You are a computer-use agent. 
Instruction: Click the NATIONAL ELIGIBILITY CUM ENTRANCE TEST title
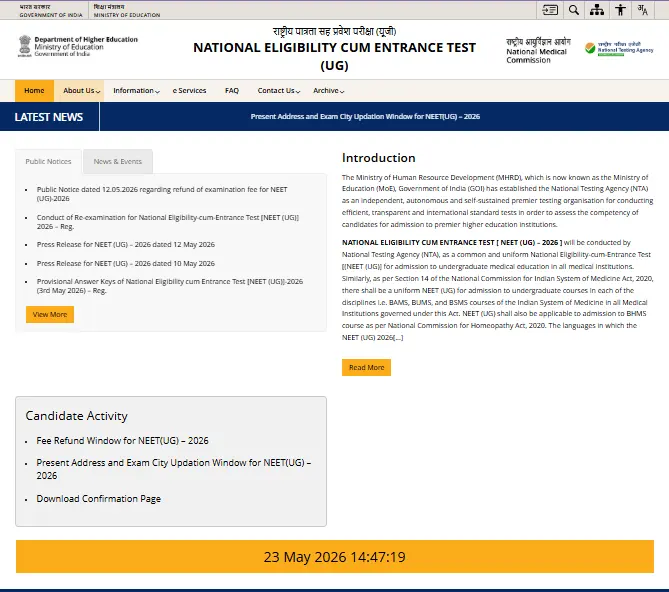click(x=334, y=56)
